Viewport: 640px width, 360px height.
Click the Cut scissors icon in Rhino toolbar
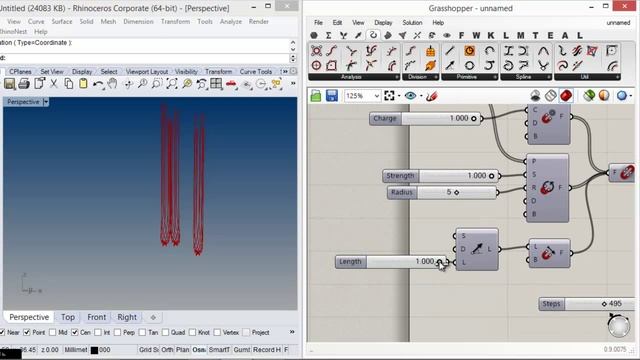(x=53, y=84)
